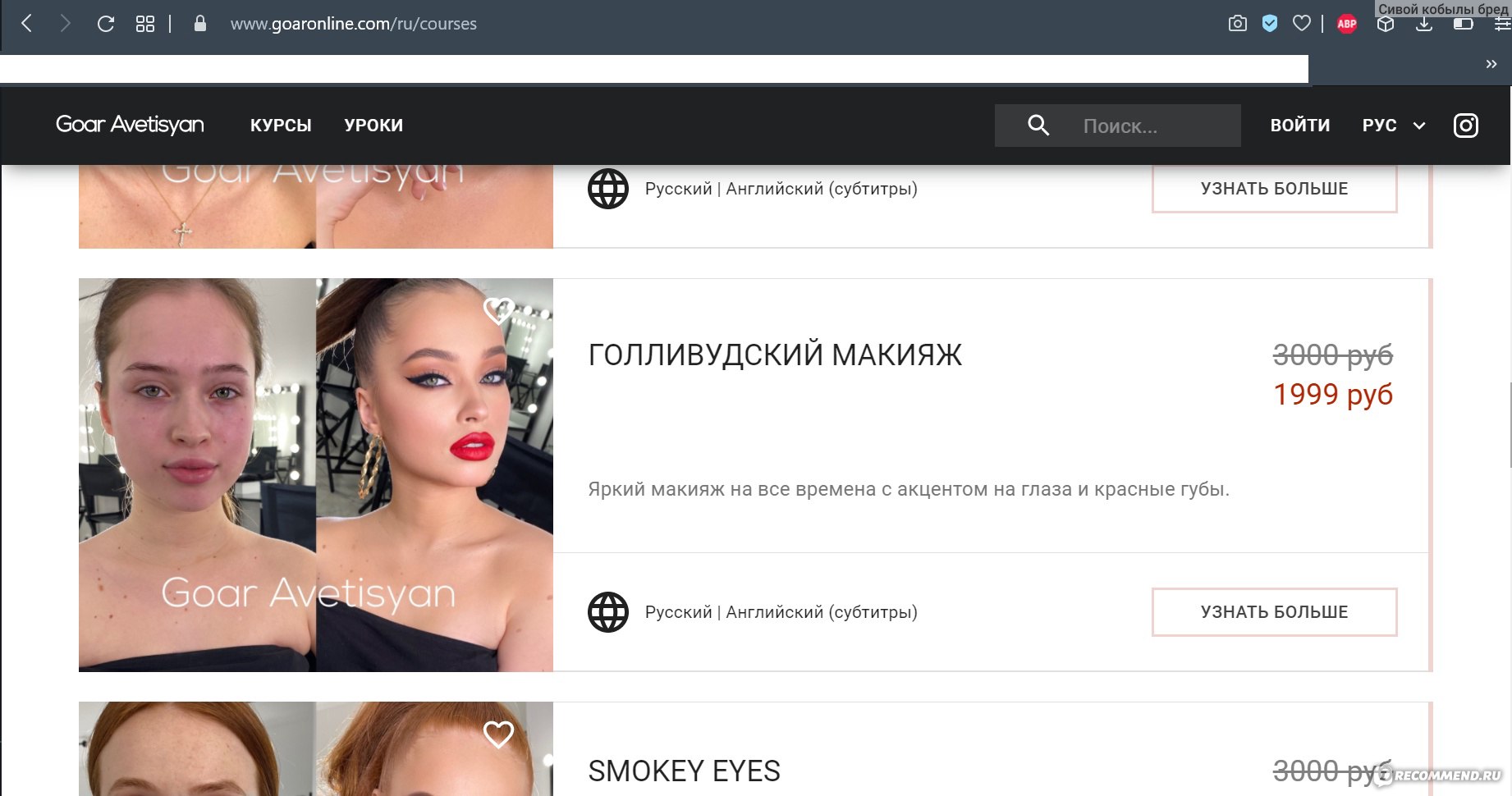Click the search magnifier icon
Image resolution: width=1512 pixels, height=796 pixels.
[1038, 125]
